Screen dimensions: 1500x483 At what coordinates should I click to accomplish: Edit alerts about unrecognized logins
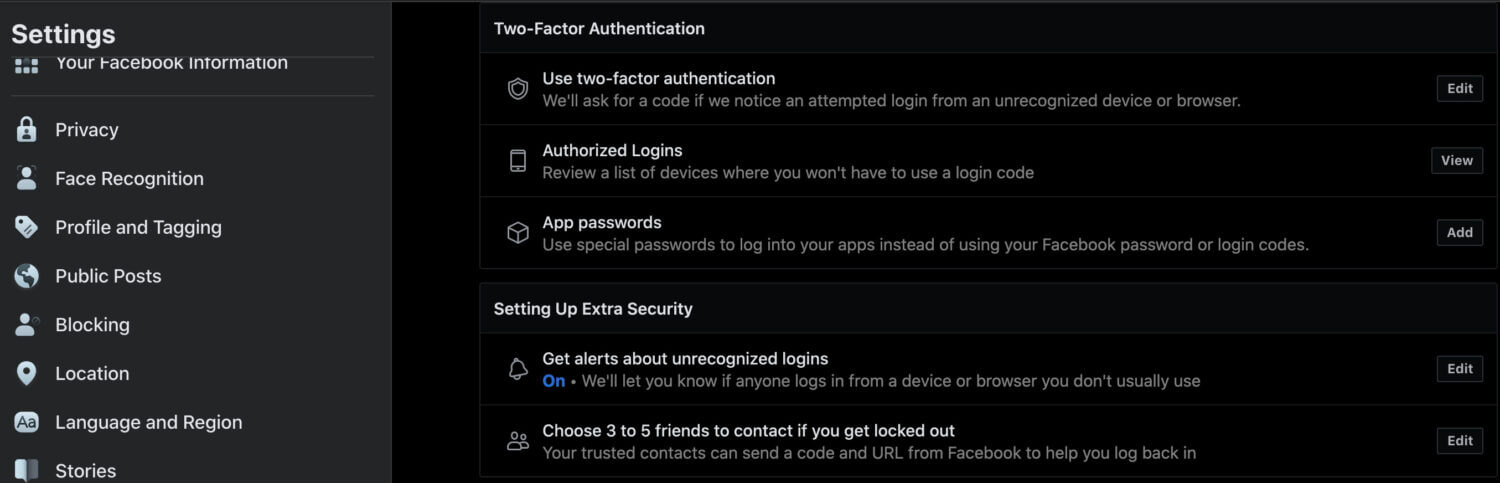(1460, 369)
